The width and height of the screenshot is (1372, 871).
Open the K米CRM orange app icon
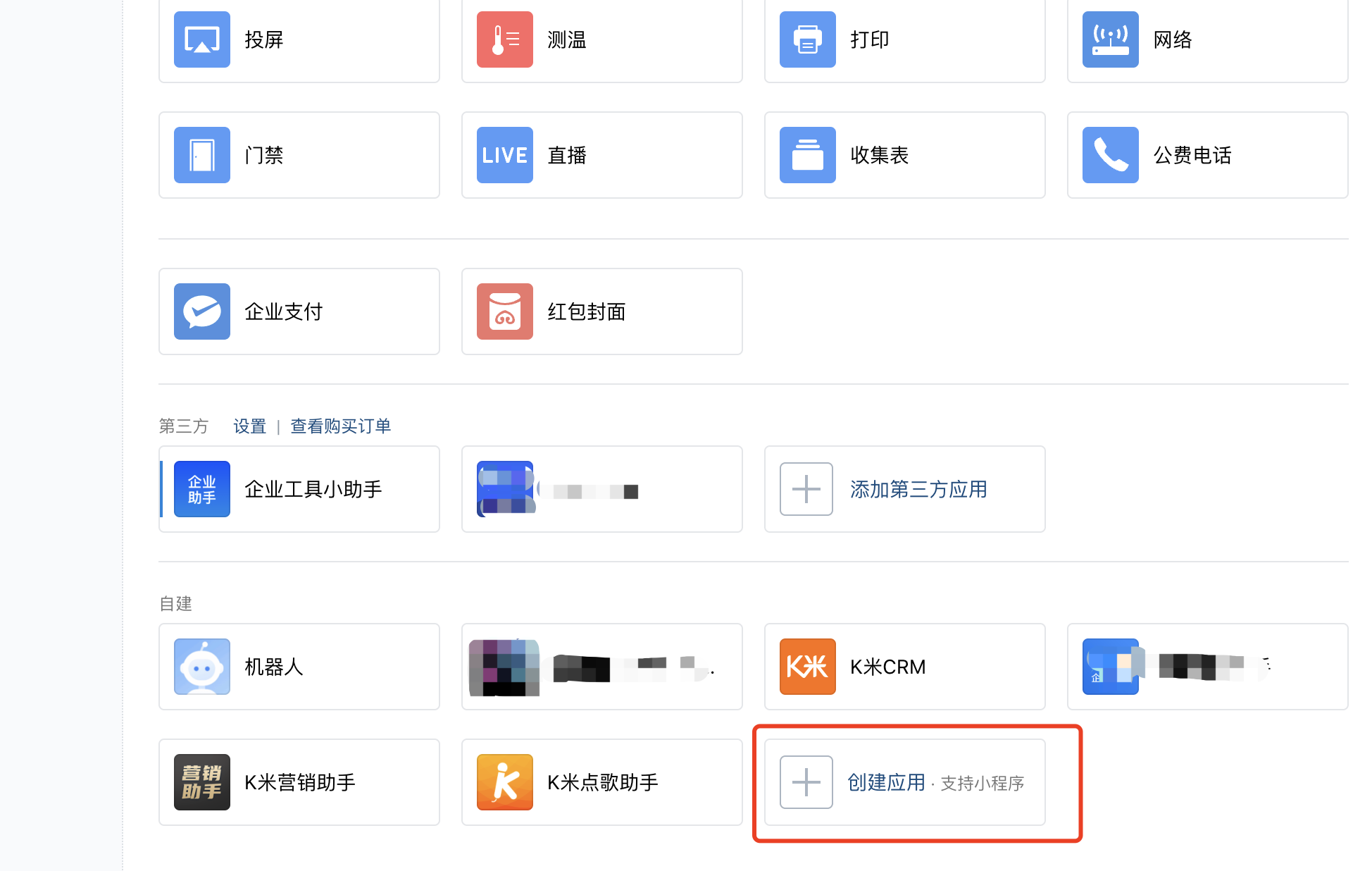pos(807,667)
